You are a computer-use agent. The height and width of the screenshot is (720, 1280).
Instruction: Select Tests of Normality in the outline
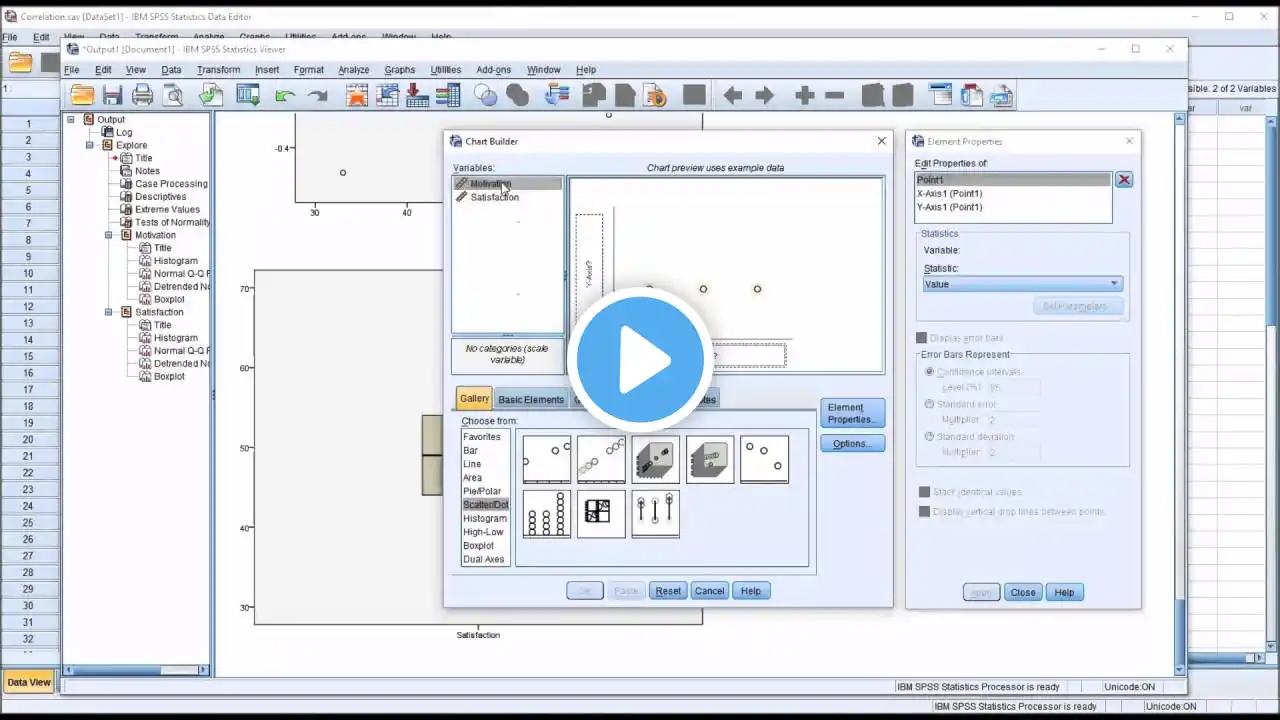coord(172,222)
